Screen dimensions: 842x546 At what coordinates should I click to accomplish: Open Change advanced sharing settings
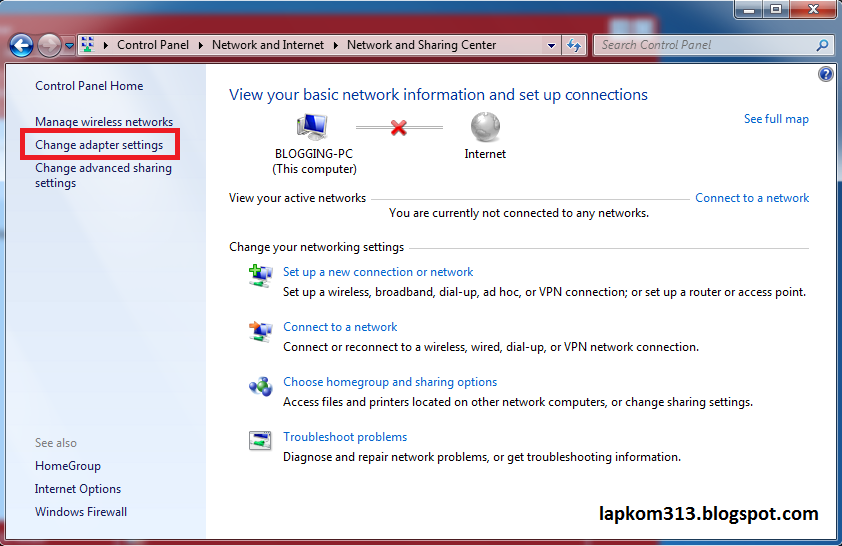point(104,176)
